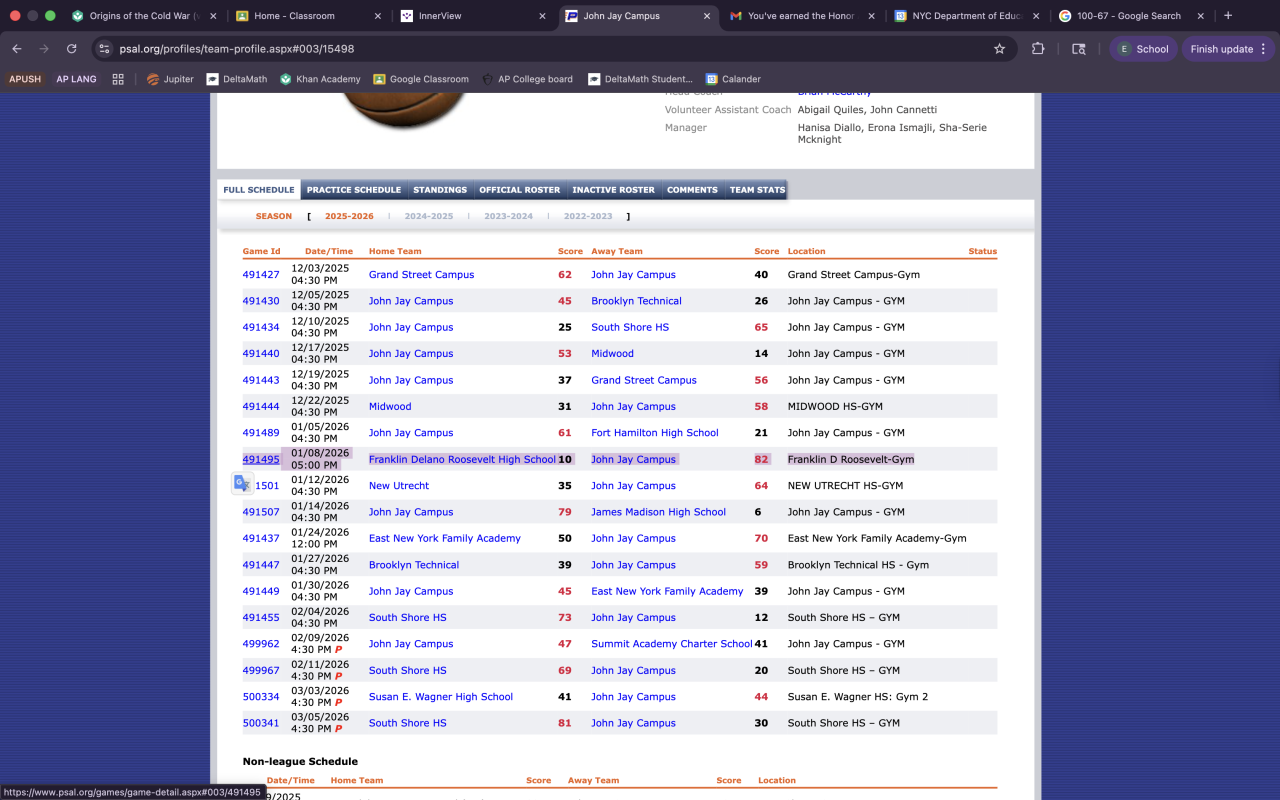
Task: Open game ID 491495
Action: pos(261,460)
